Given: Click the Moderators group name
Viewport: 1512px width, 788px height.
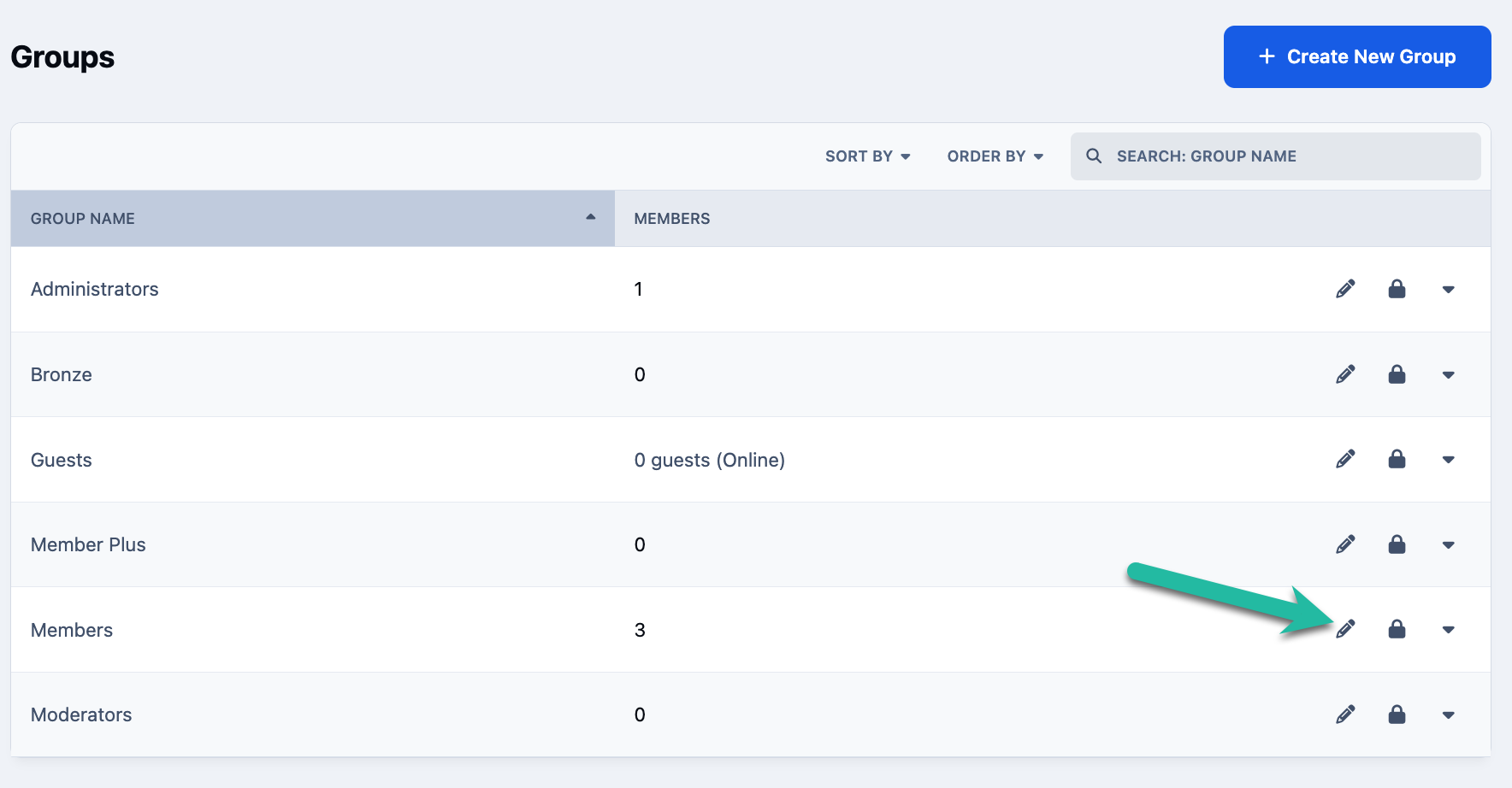Looking at the screenshot, I should 81,714.
